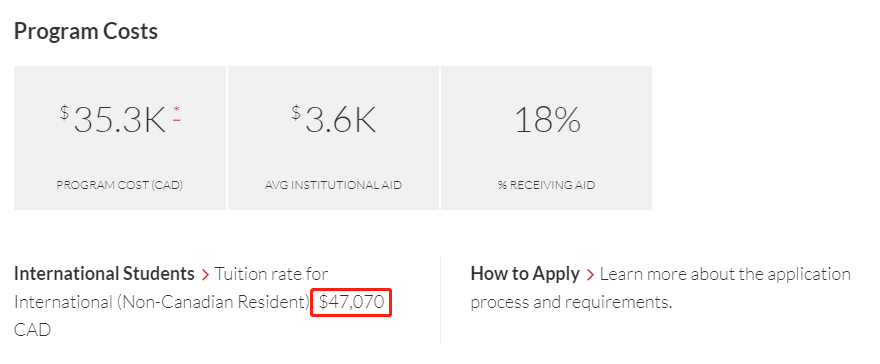Select the highlighted $47,070 tuition amount
The width and height of the screenshot is (880, 364).
(351, 302)
